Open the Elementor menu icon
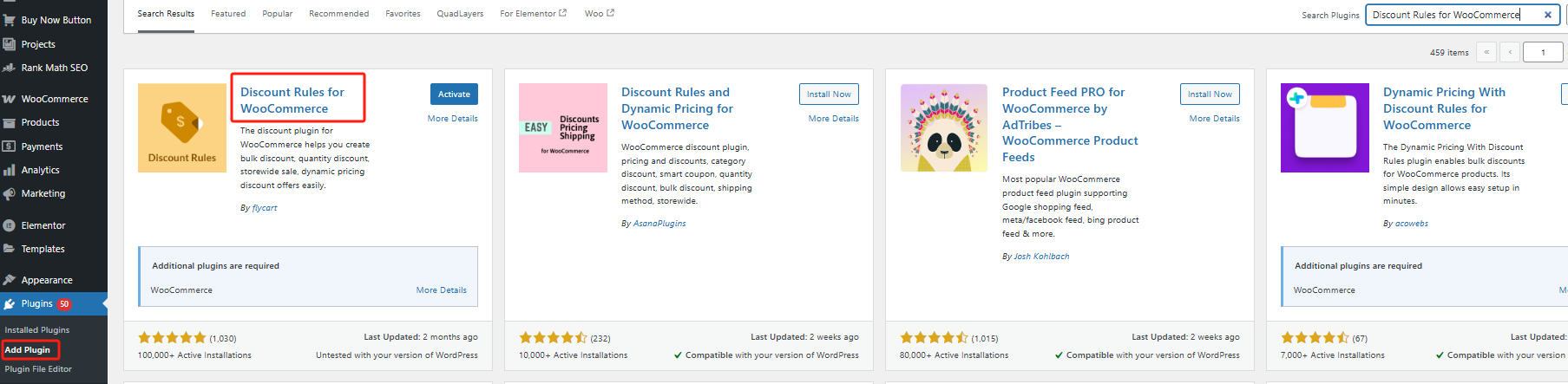1568x384 pixels. [x=10, y=225]
